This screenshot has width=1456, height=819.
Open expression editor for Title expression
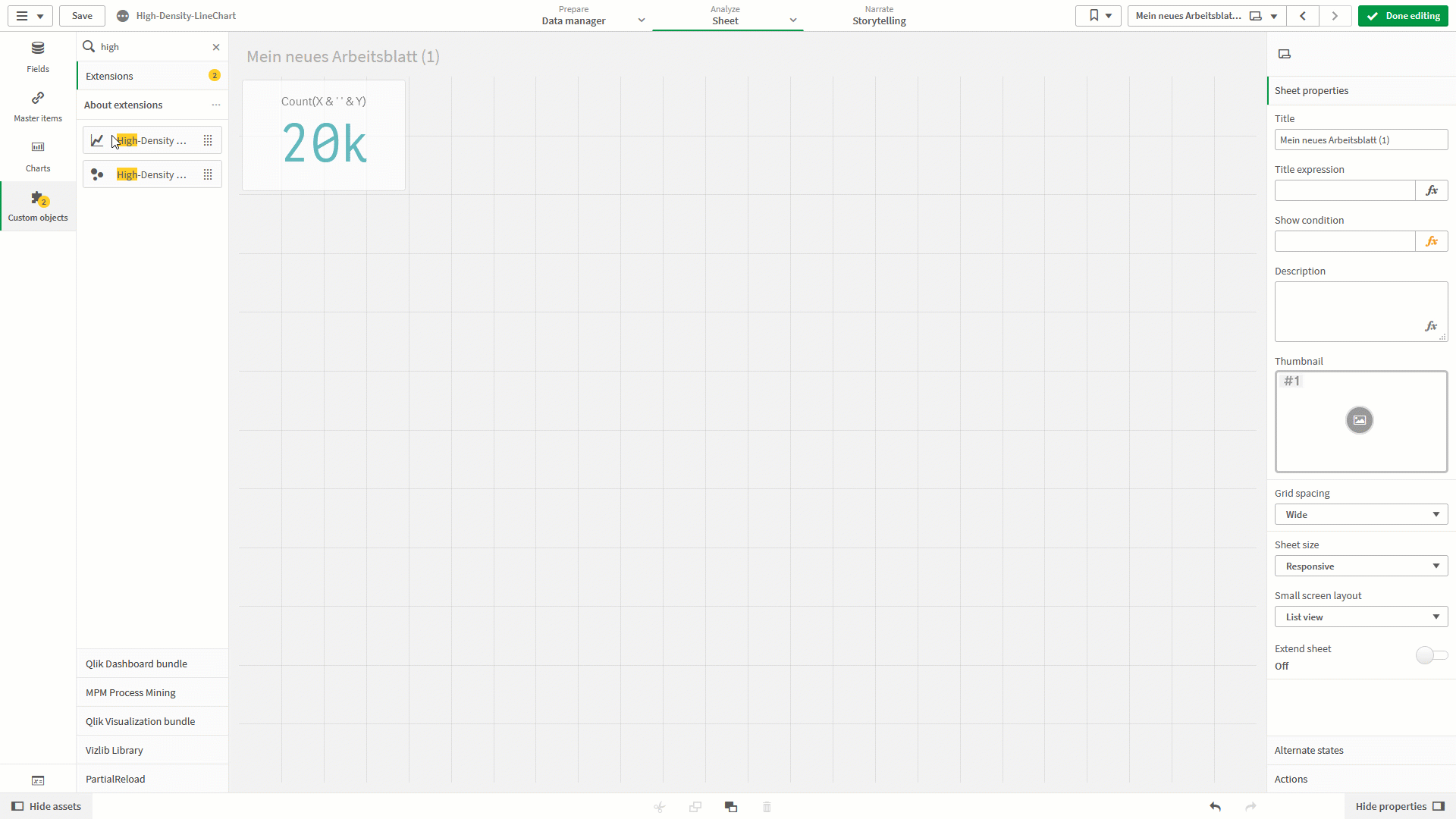1432,190
